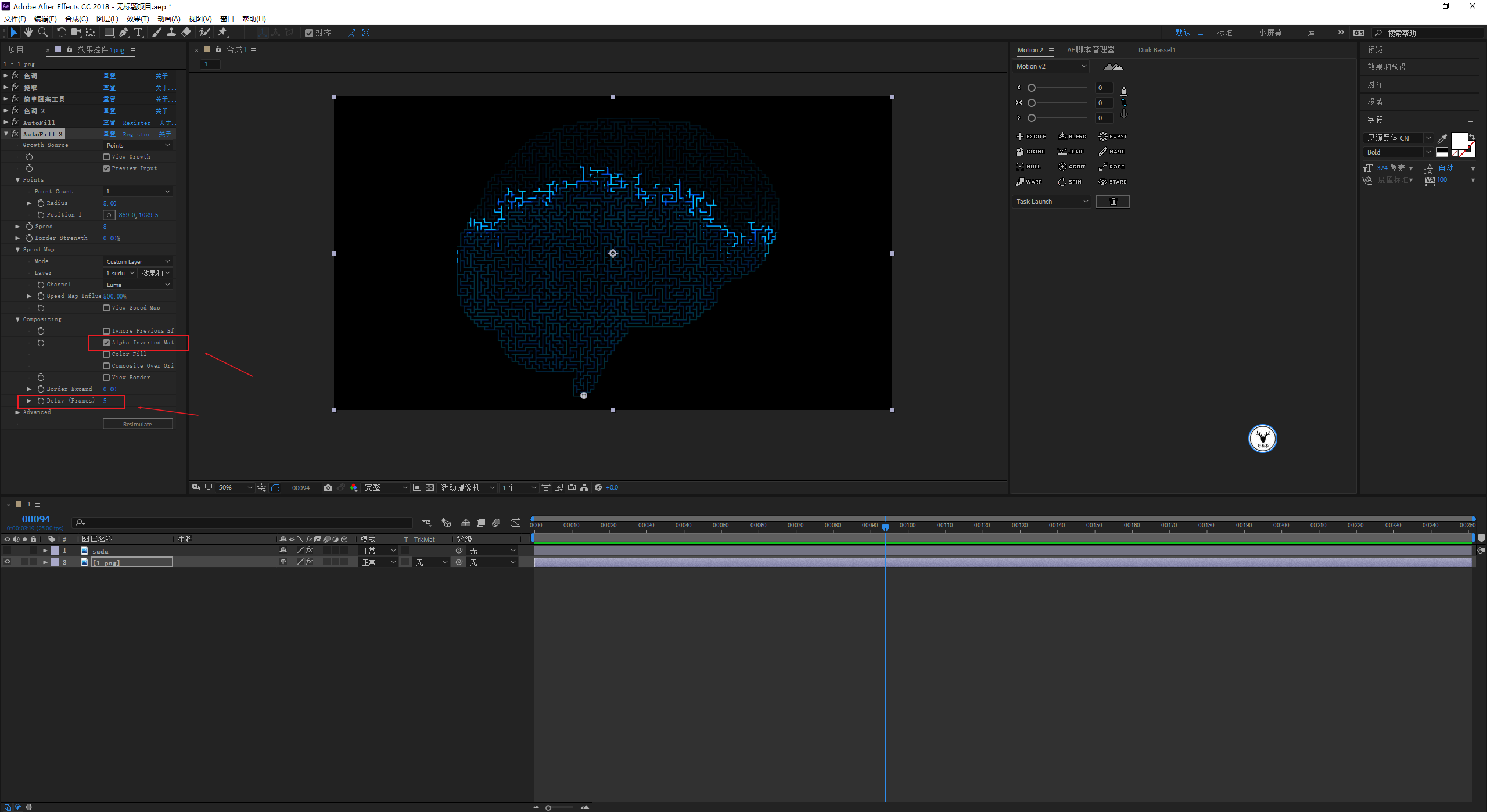Select the Type text tool
The image size is (1487, 812).
coord(138,33)
